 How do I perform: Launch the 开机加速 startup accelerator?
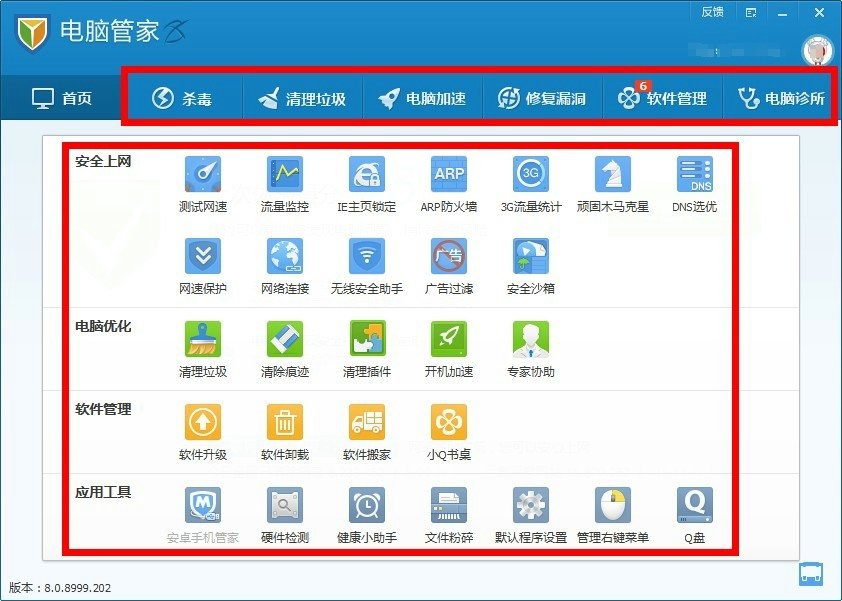pos(449,343)
